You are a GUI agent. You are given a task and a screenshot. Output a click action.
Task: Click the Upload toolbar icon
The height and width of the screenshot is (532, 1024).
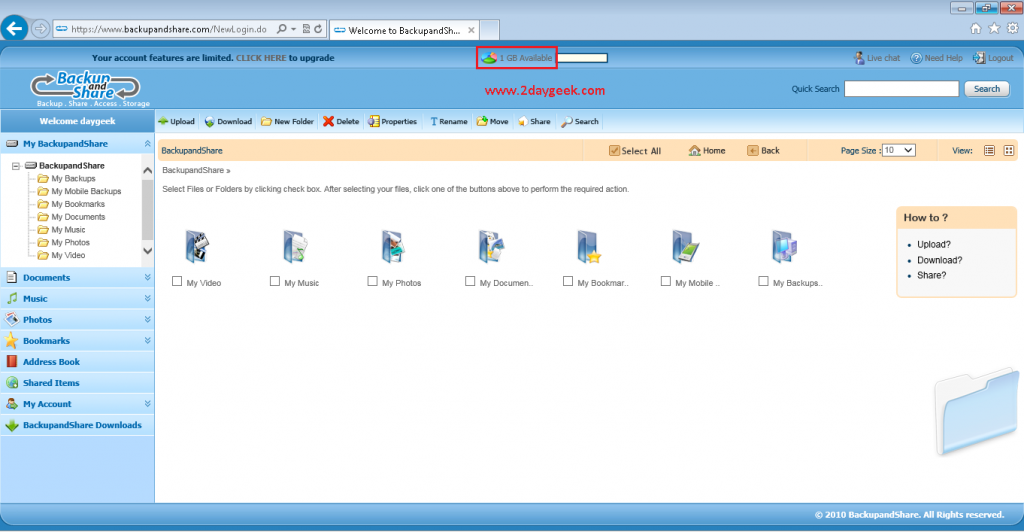pyautogui.click(x=164, y=122)
